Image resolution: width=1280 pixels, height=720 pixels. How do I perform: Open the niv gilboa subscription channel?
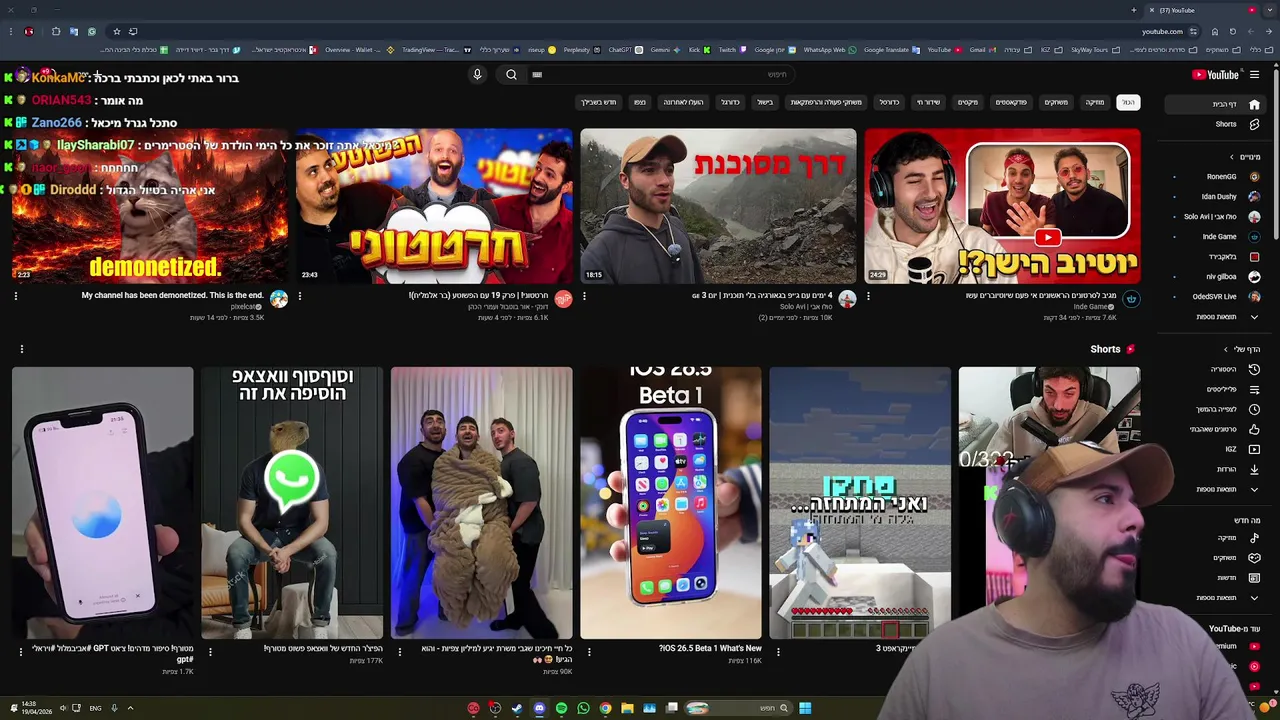(x=1213, y=277)
